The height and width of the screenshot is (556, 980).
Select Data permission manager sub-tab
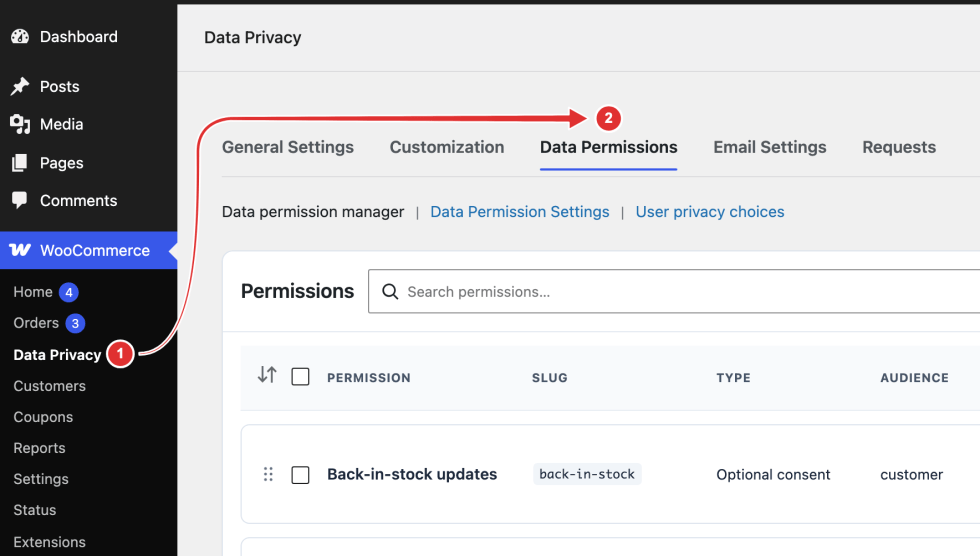[312, 212]
